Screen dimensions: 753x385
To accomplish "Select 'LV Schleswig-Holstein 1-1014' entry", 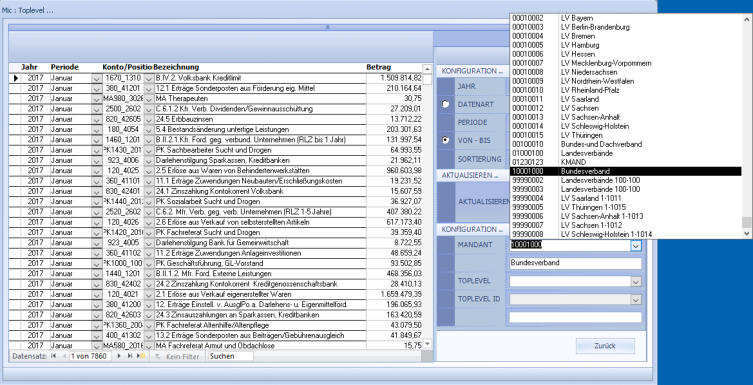I will pyautogui.click(x=626, y=234).
